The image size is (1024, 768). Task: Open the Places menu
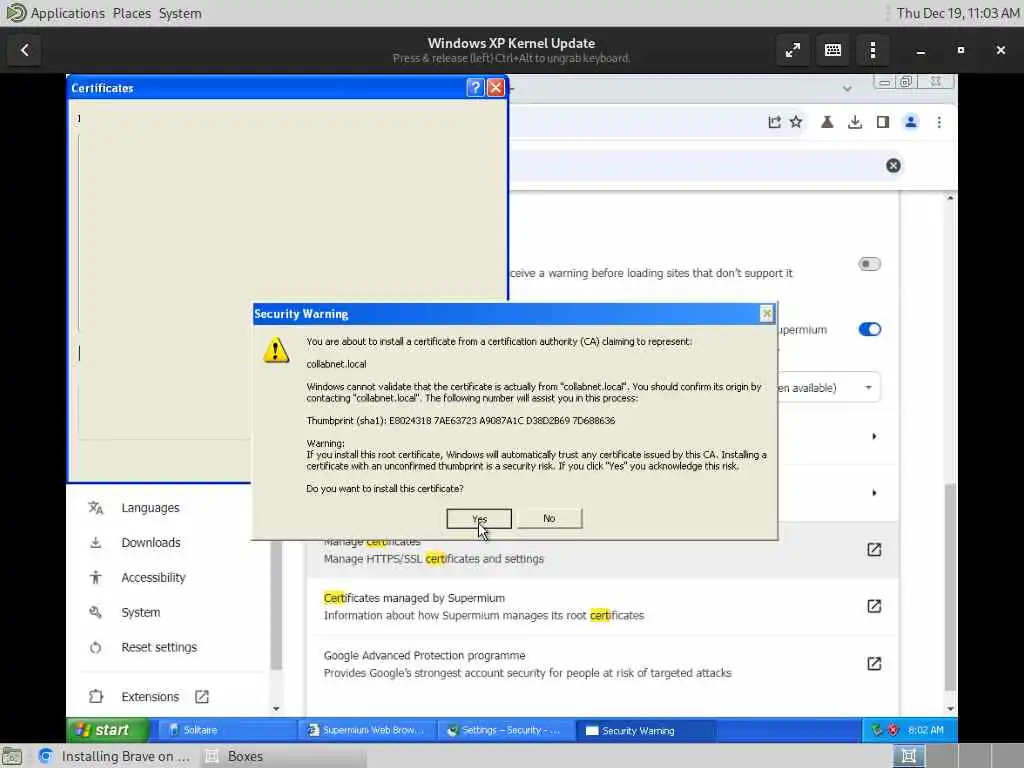click(x=131, y=13)
